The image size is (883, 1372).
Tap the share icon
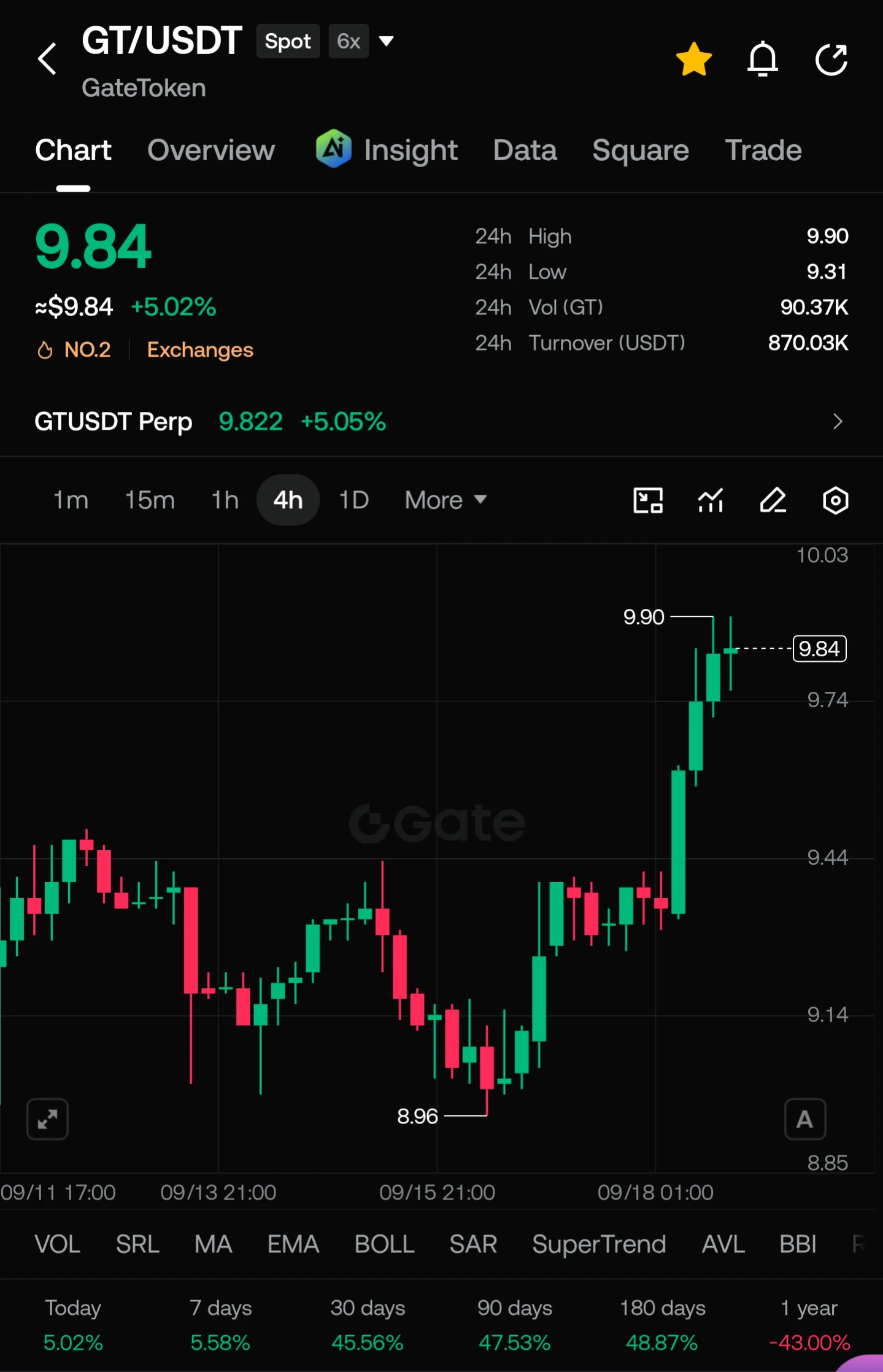point(831,59)
